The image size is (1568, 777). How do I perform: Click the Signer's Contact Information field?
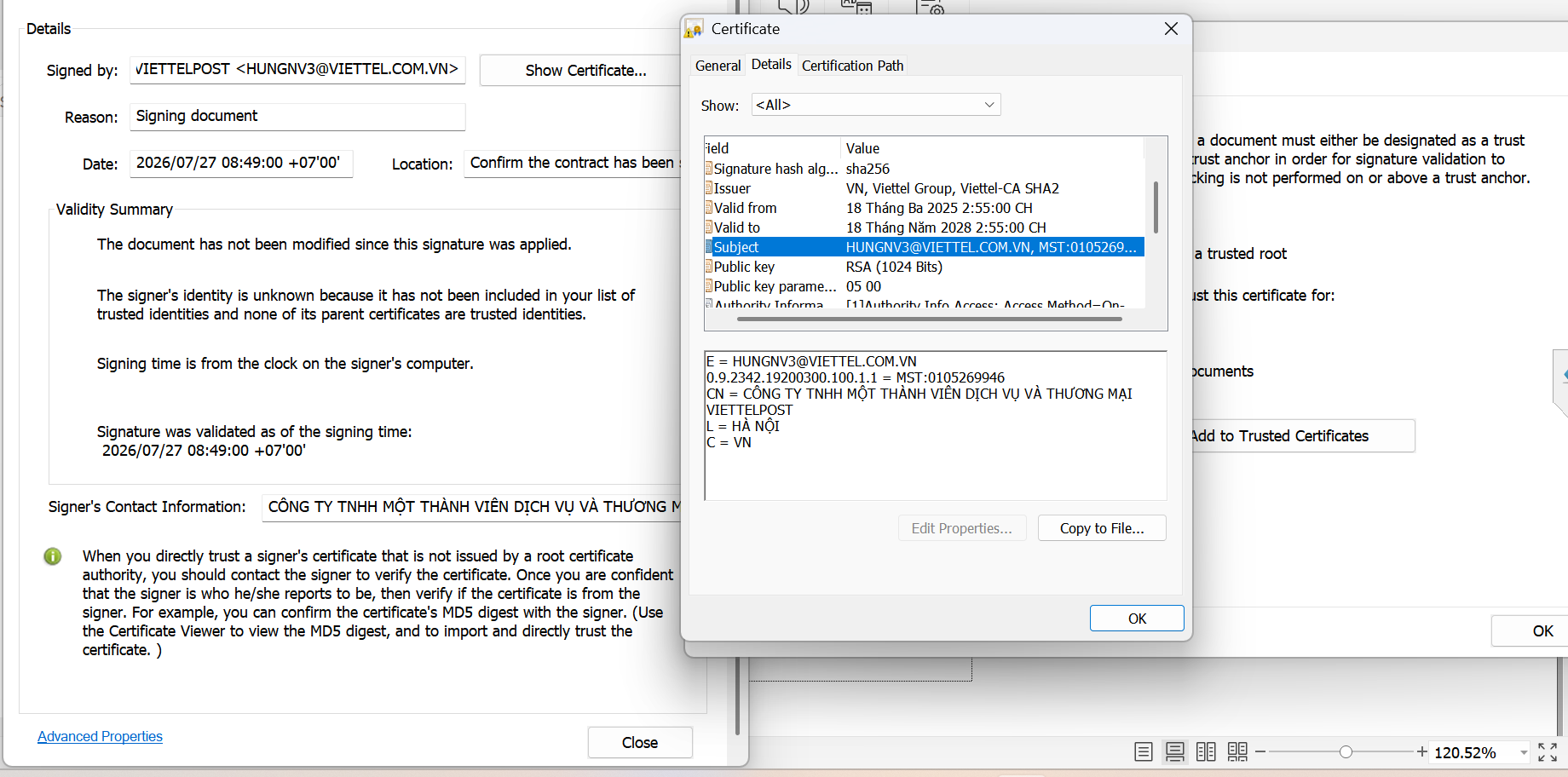[473, 508]
